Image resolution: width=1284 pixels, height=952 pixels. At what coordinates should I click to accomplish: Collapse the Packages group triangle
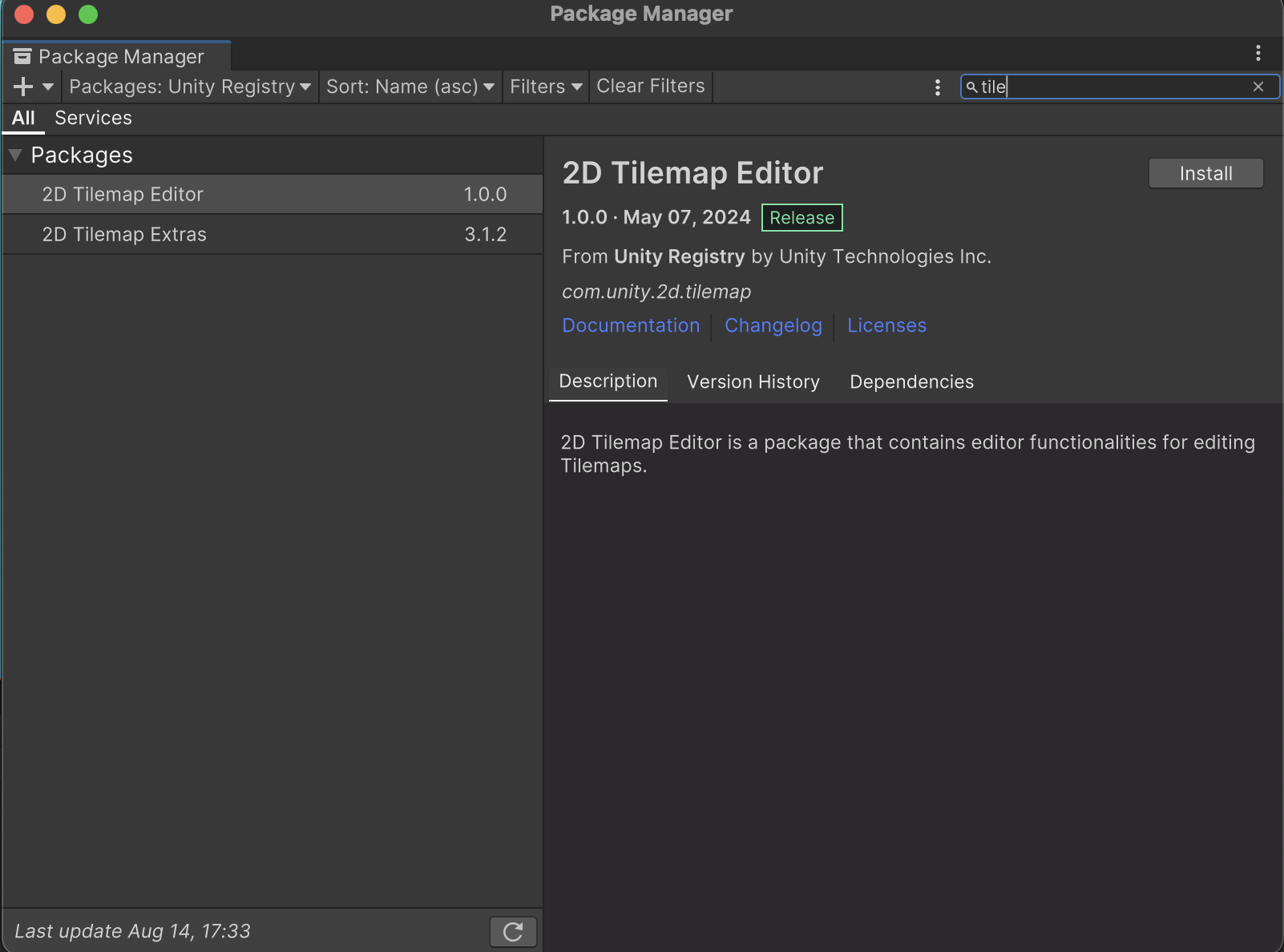15,155
